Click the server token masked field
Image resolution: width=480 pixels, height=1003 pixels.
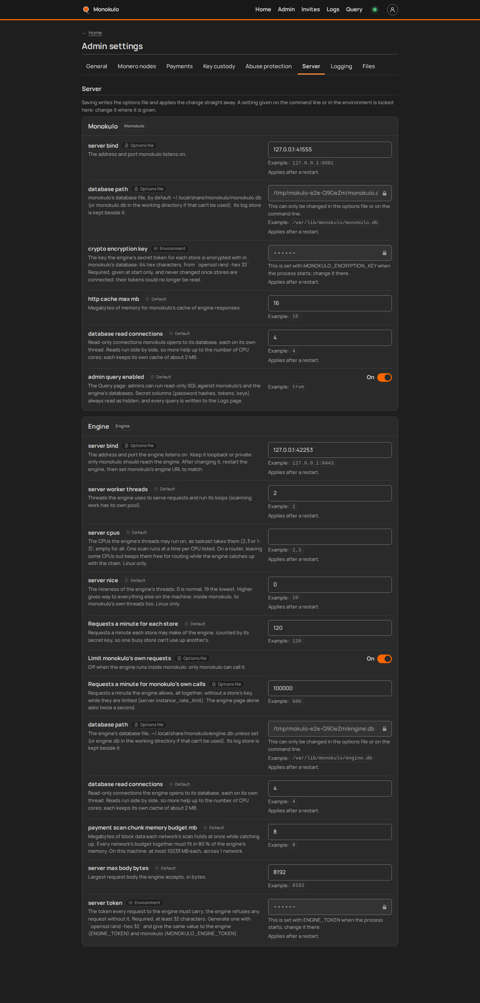pos(330,907)
